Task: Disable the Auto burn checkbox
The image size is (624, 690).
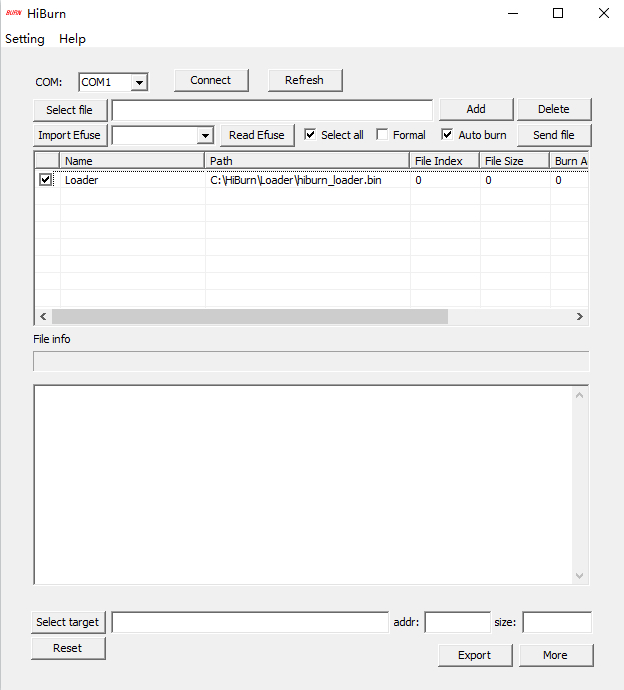Action: (x=447, y=135)
